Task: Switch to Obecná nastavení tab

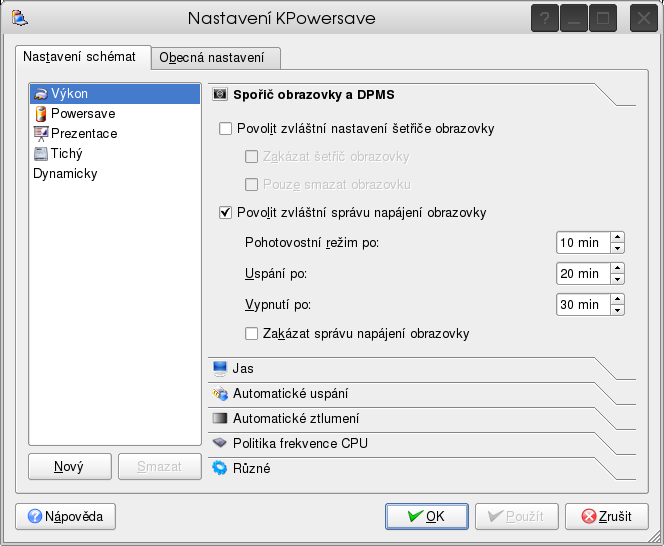Action: (x=216, y=58)
